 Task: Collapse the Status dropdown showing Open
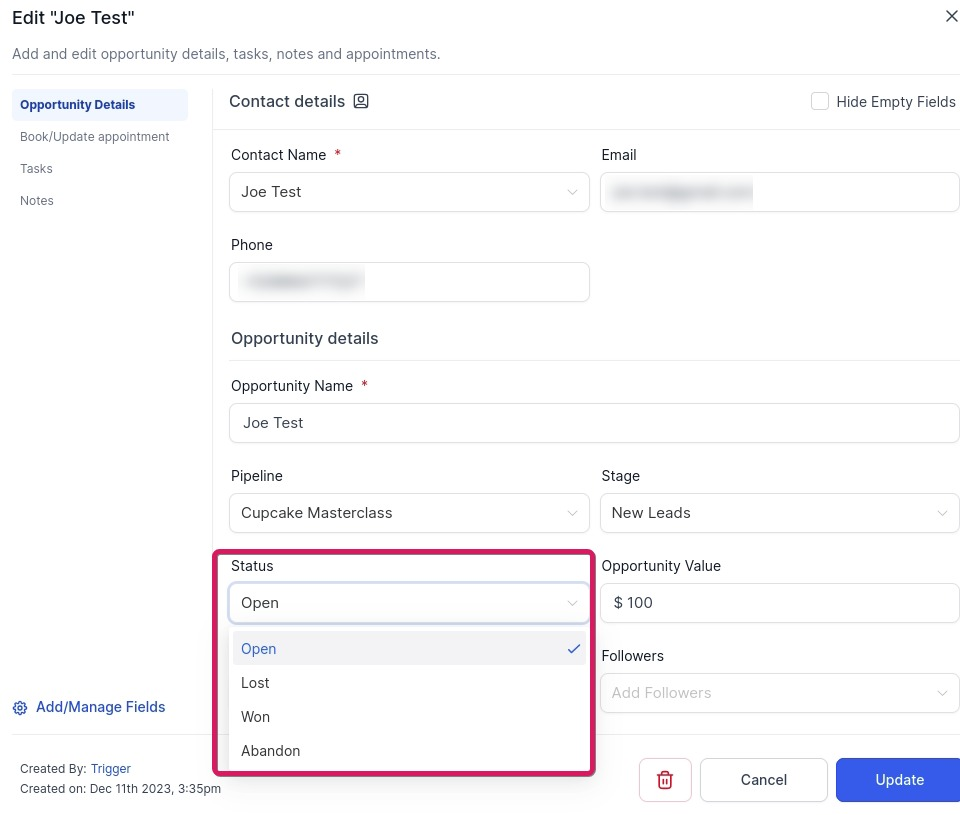pyautogui.click(x=409, y=603)
